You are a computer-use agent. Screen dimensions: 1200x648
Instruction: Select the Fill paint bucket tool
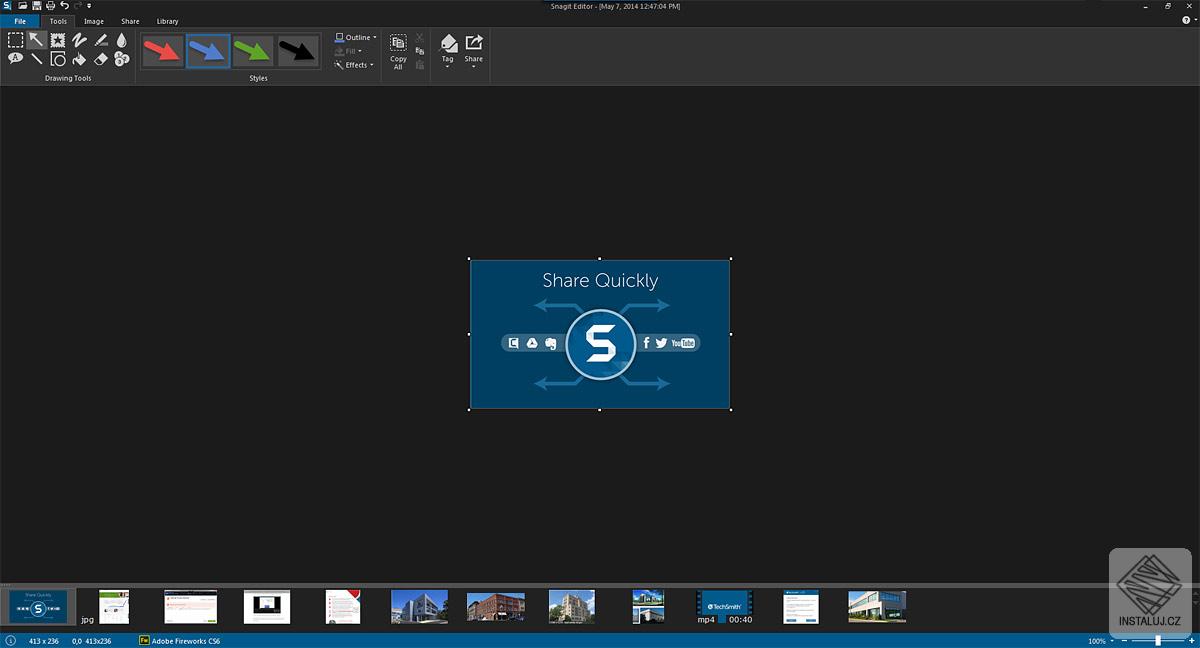[x=79, y=59]
